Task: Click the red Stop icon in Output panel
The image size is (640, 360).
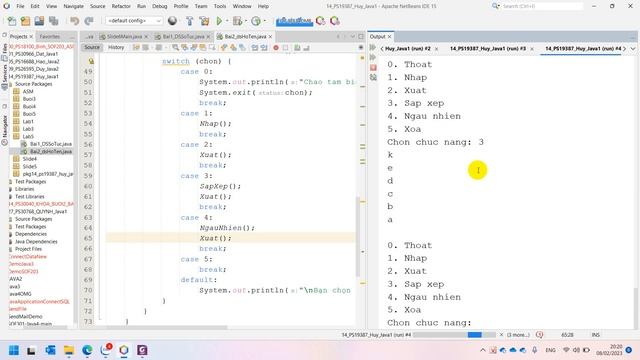Action: 373,67
